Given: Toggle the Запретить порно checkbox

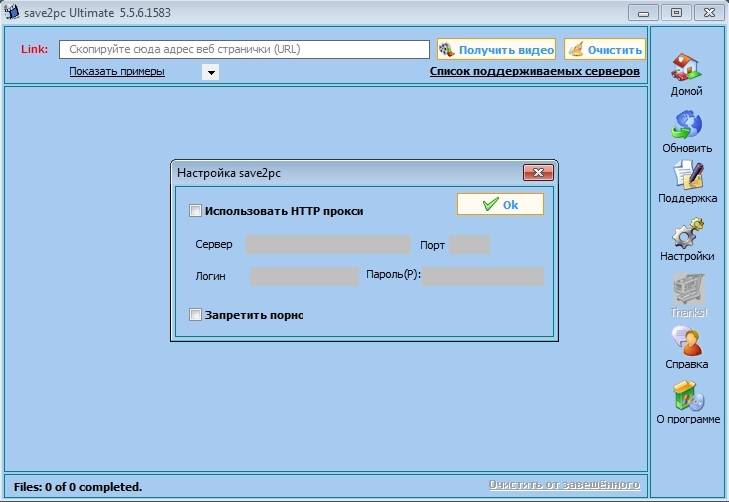Looking at the screenshot, I should tap(195, 315).
